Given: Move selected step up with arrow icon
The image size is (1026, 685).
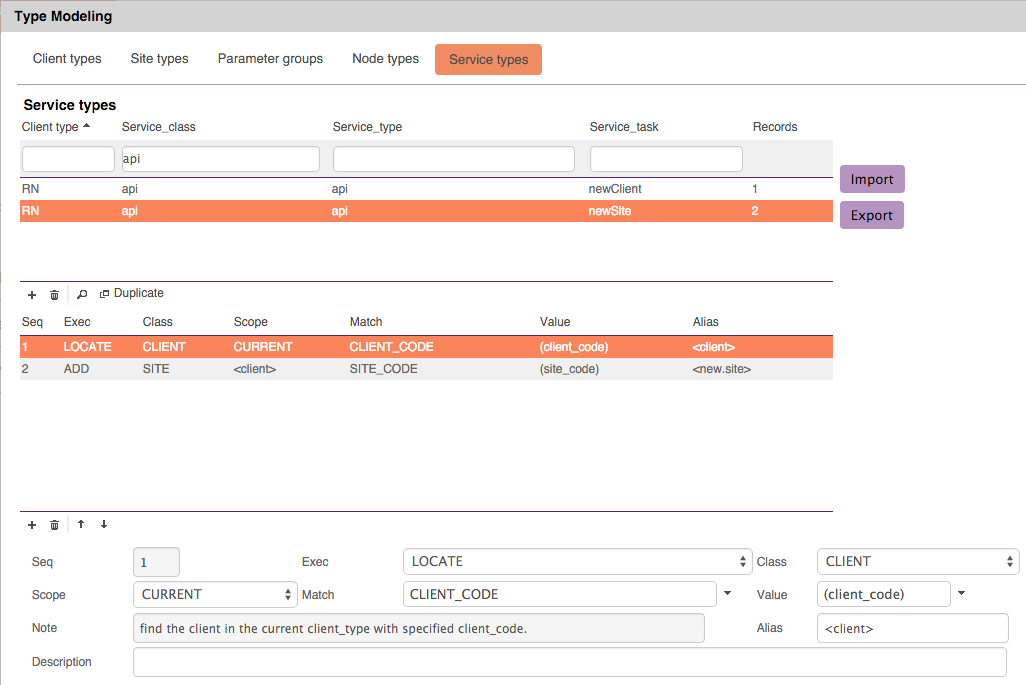Looking at the screenshot, I should coord(81,525).
